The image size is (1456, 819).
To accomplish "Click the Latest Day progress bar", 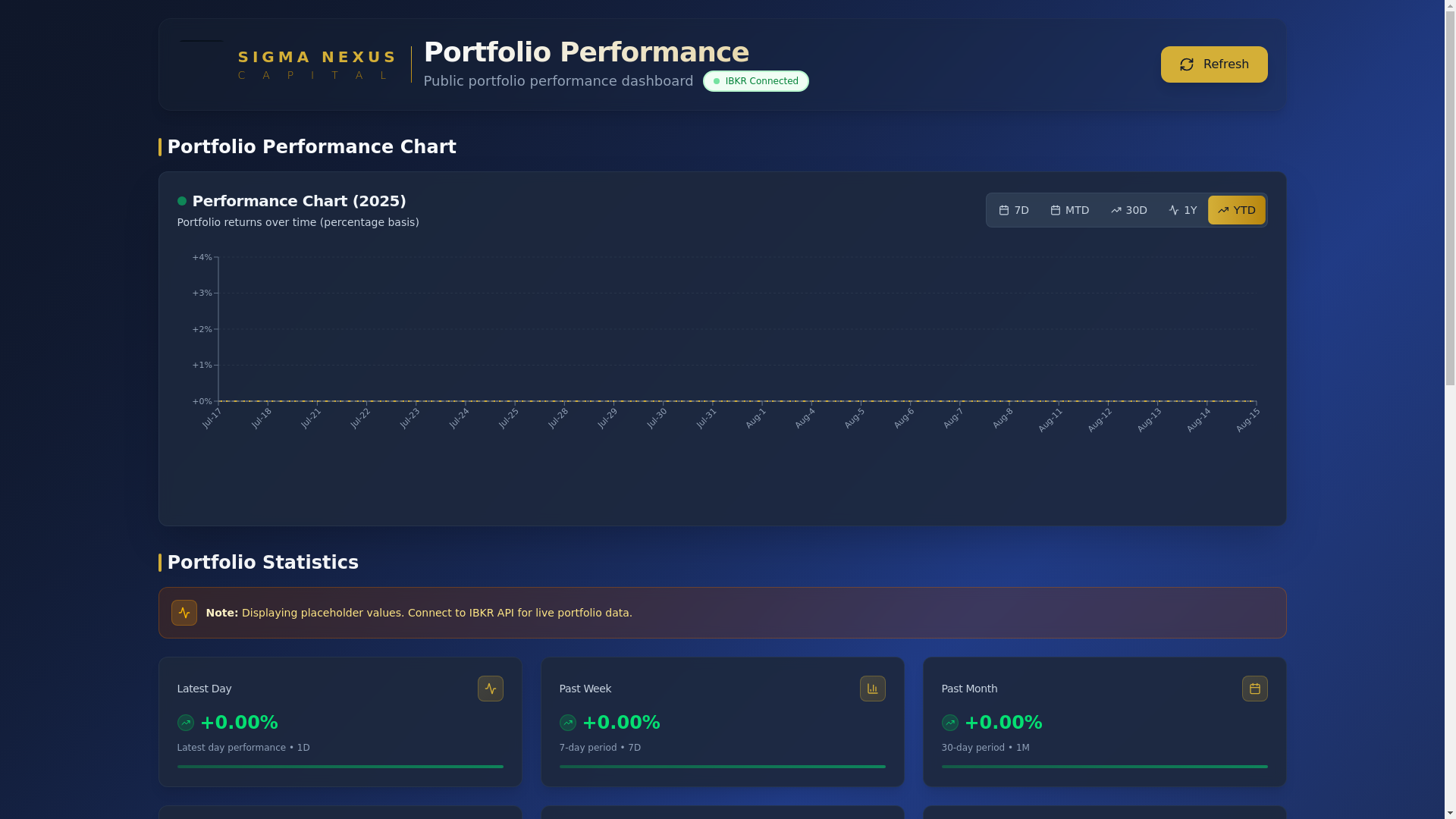I will pyautogui.click(x=340, y=767).
